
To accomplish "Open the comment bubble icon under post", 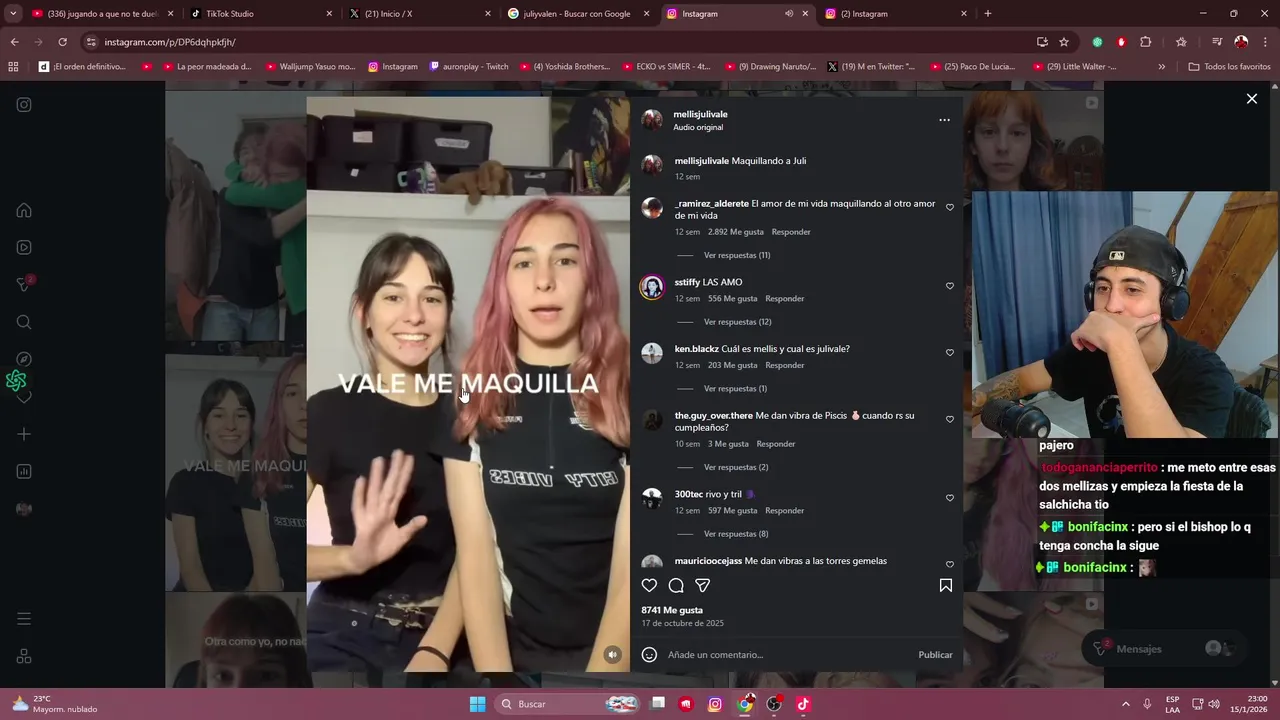I will pos(676,586).
